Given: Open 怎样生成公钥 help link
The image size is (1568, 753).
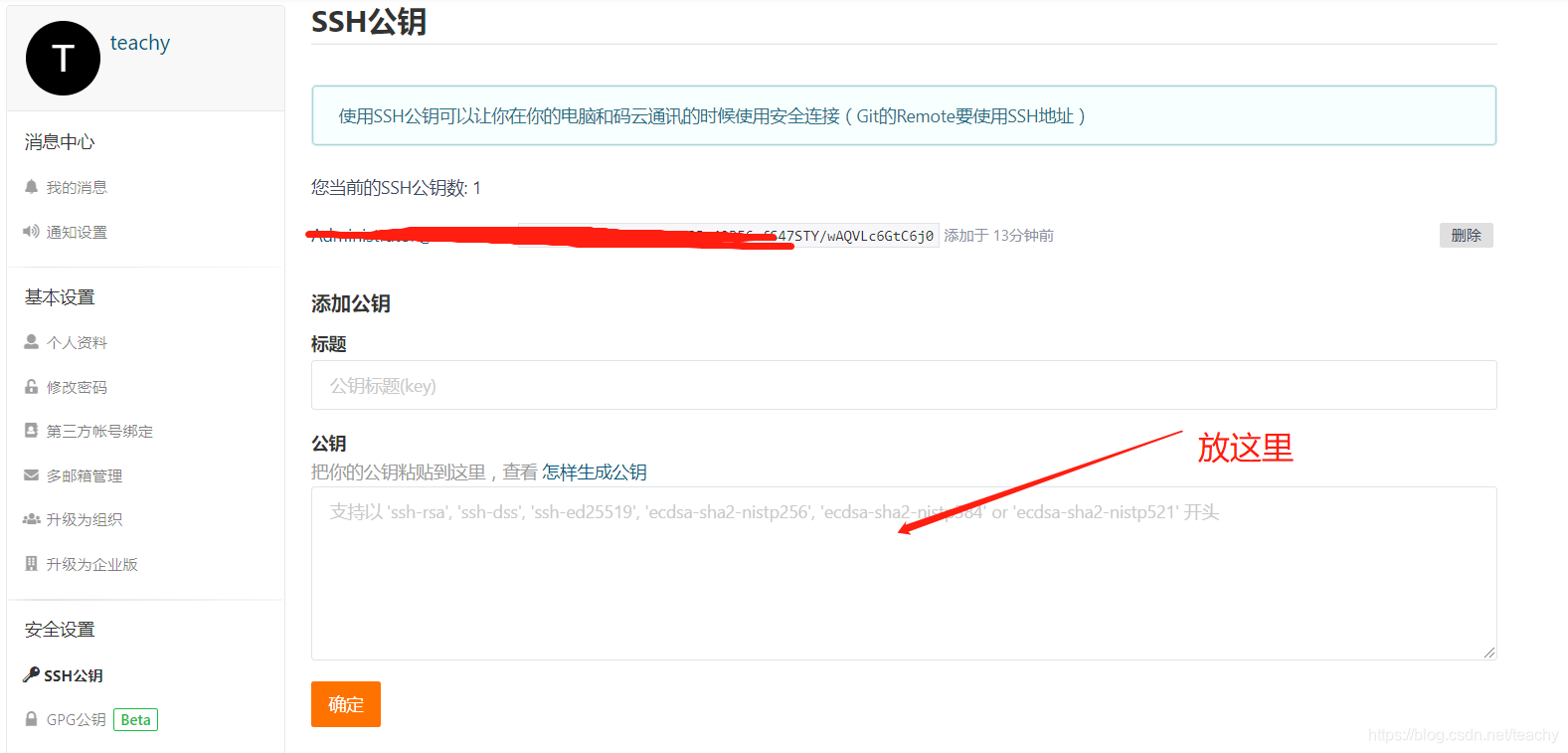Looking at the screenshot, I should (x=595, y=472).
